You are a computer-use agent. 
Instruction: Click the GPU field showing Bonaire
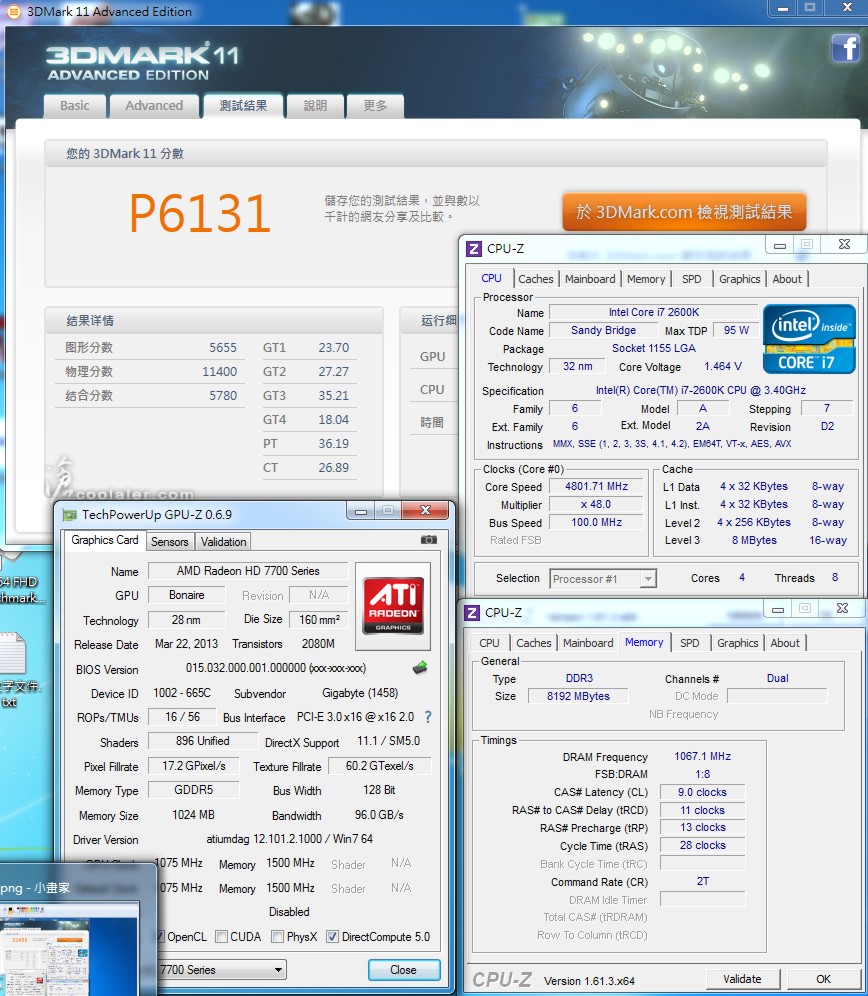pyautogui.click(x=186, y=595)
